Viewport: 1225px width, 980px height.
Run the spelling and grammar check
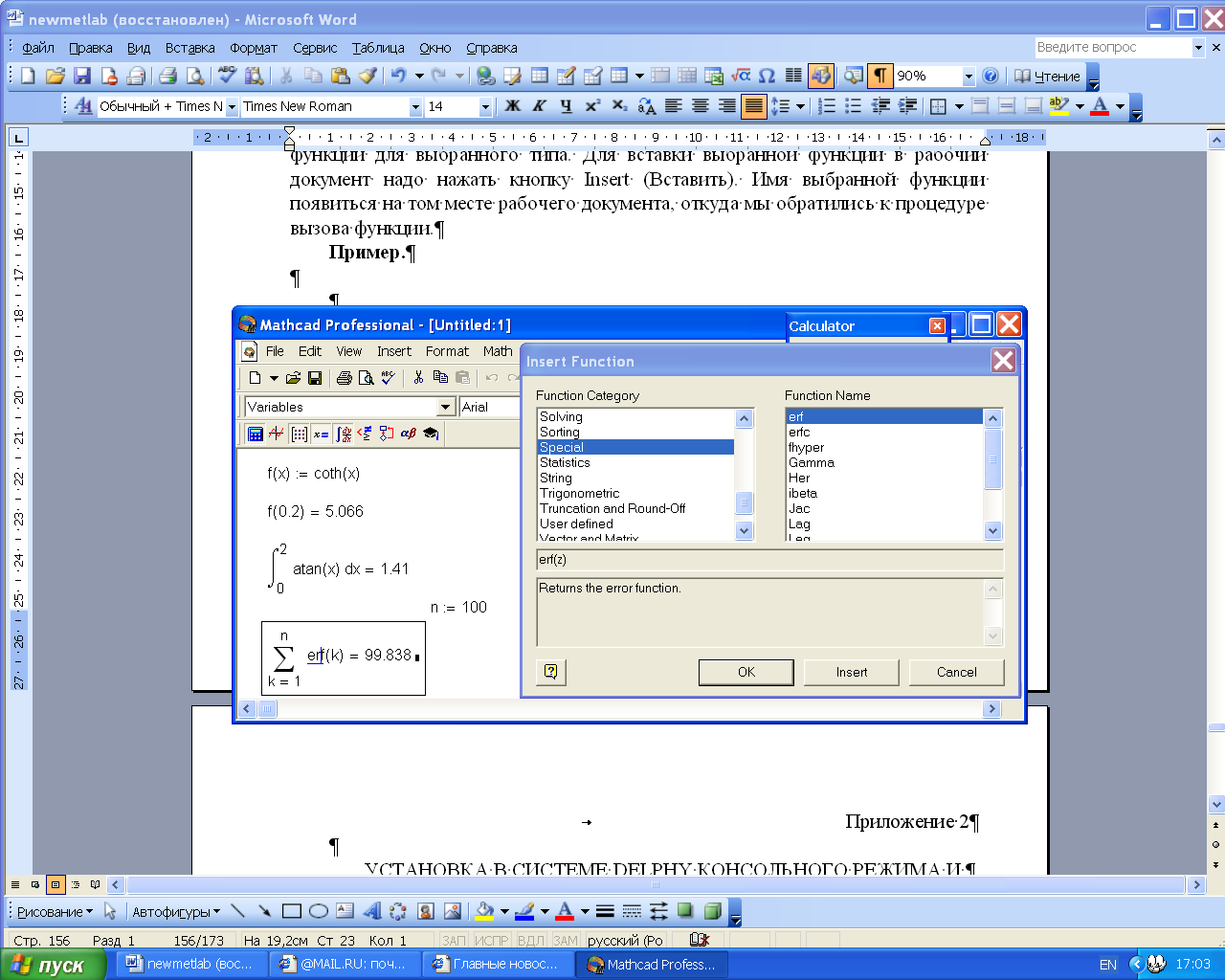[227, 76]
